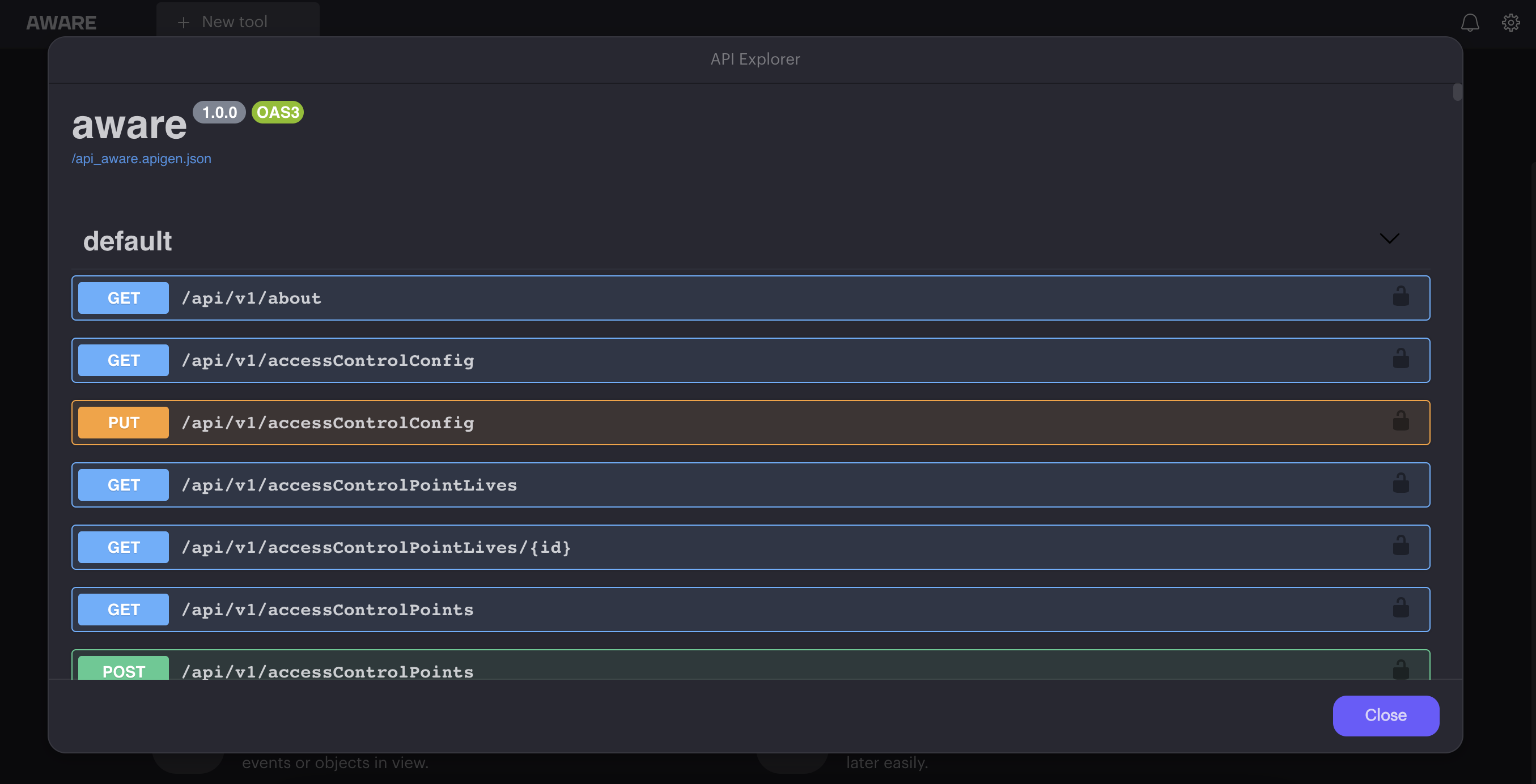Click lock icon on GET accessControlPoints row
The height and width of the screenshot is (784, 1536).
point(1401,608)
